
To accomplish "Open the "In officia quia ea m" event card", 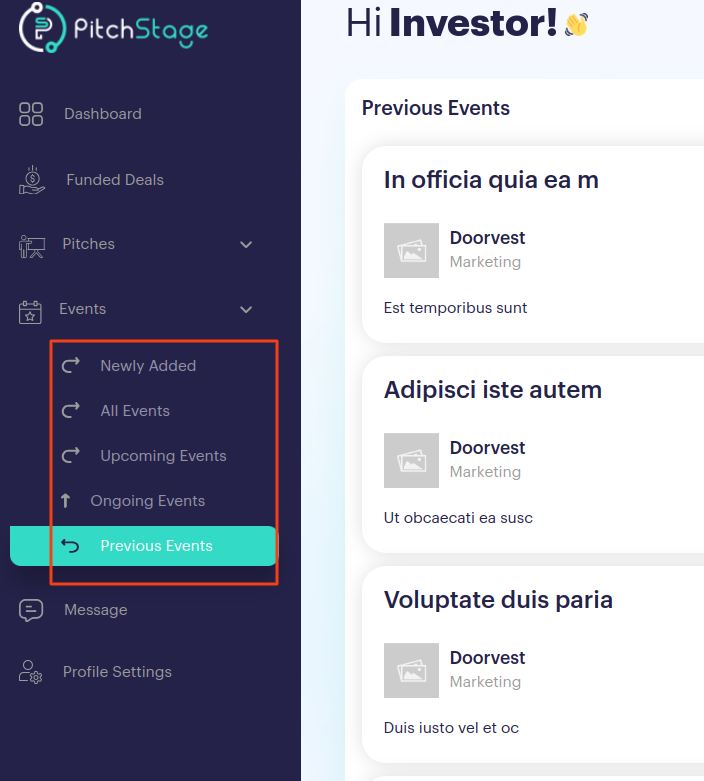I will pyautogui.click(x=533, y=244).
